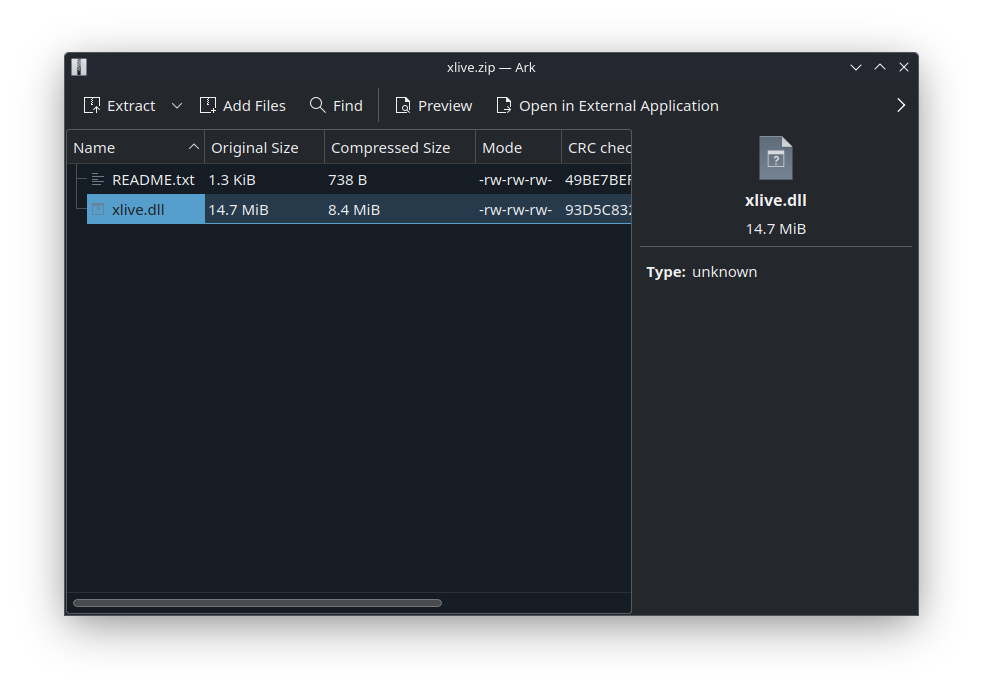The height and width of the screenshot is (692, 983).
Task: Click the 14.7 MiB size in info panel
Action: [x=775, y=229]
